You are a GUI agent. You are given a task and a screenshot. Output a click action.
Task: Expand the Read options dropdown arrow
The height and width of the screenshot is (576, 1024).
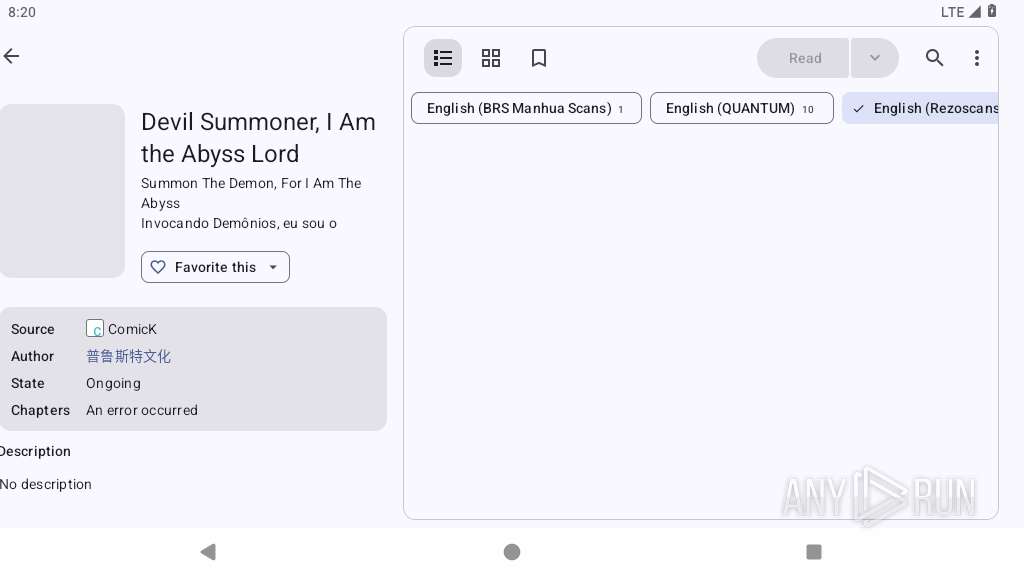(x=875, y=58)
